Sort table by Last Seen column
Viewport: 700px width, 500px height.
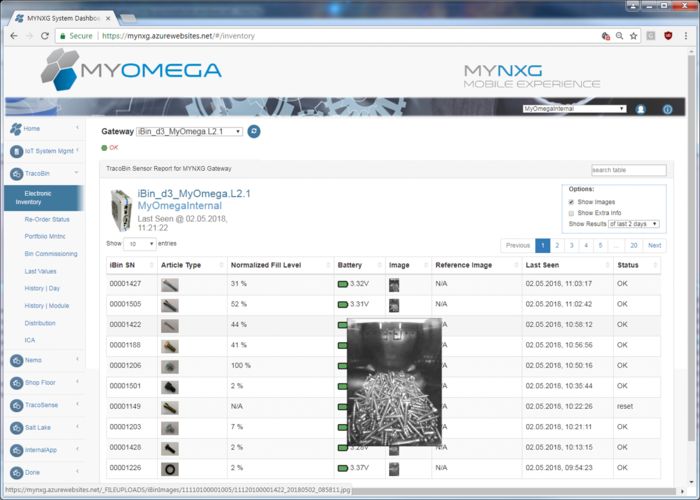tap(567, 265)
